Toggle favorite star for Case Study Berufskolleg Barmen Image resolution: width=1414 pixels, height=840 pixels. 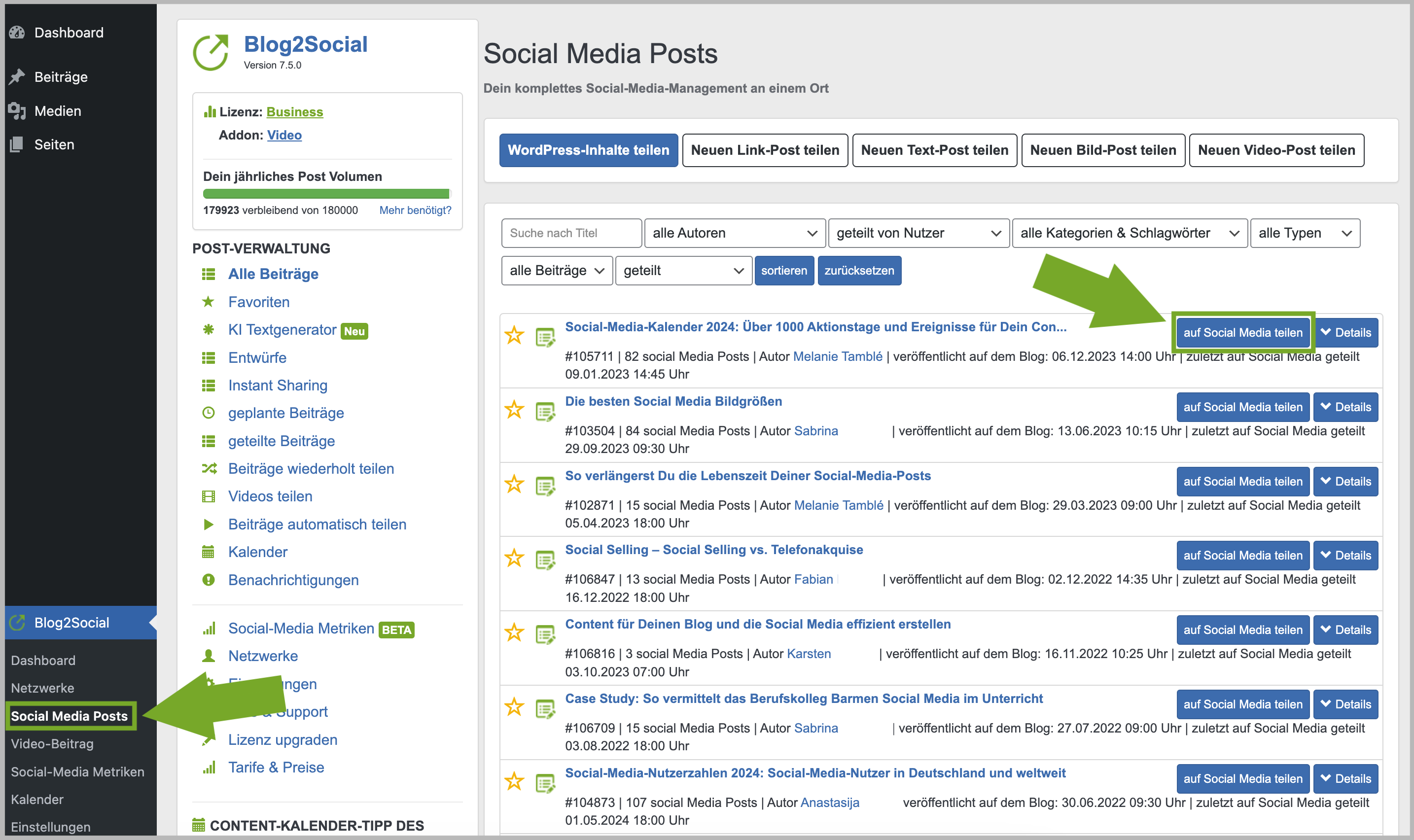(514, 707)
